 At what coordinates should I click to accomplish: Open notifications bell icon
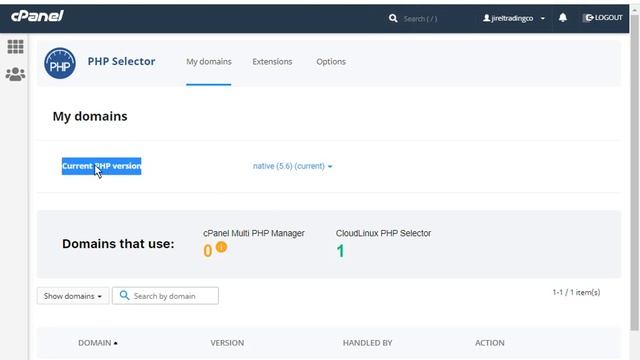pos(562,18)
